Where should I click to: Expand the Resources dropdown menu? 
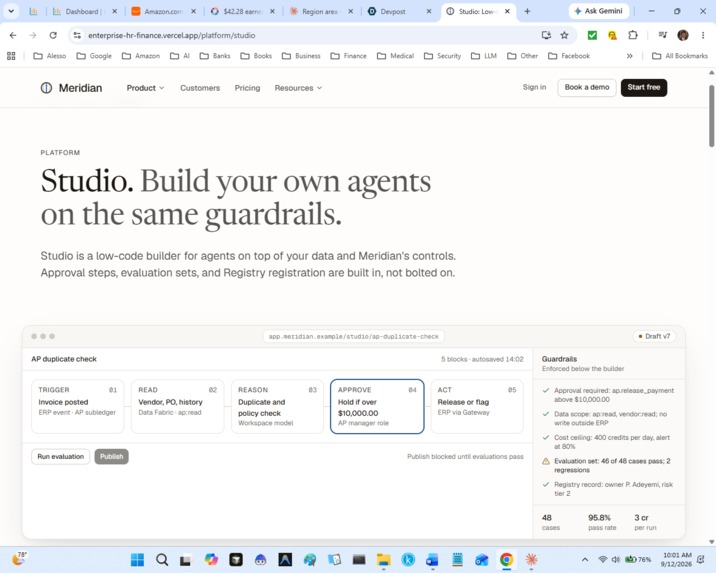point(298,88)
